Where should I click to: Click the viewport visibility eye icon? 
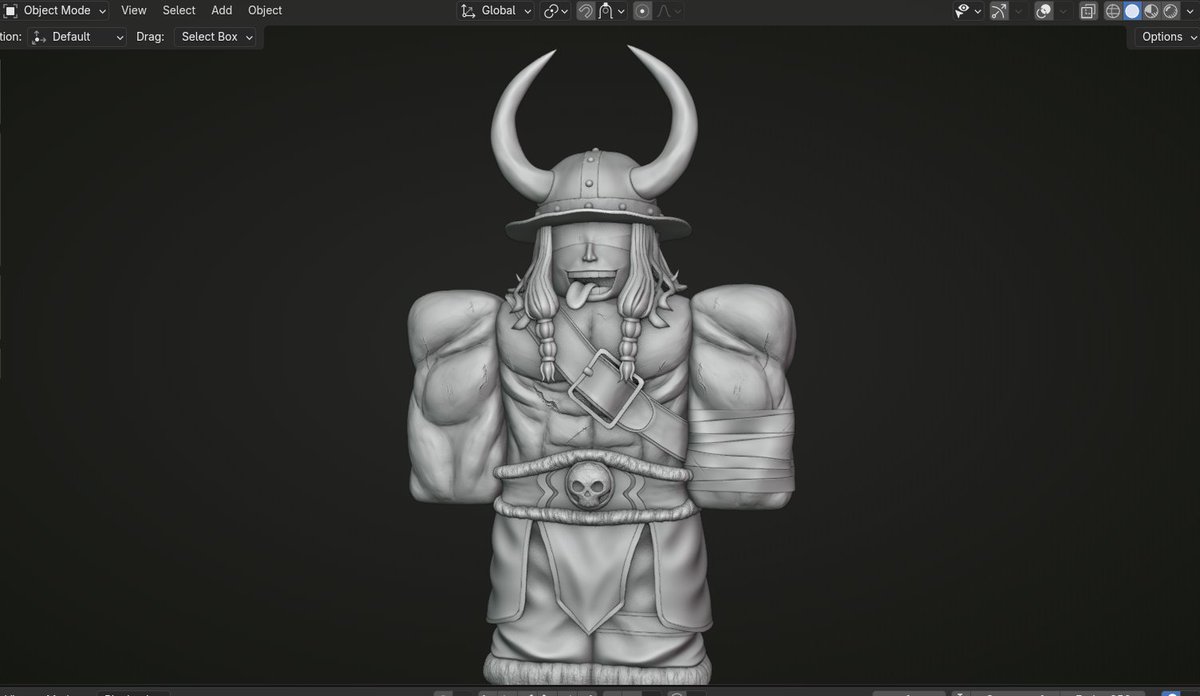(968, 11)
